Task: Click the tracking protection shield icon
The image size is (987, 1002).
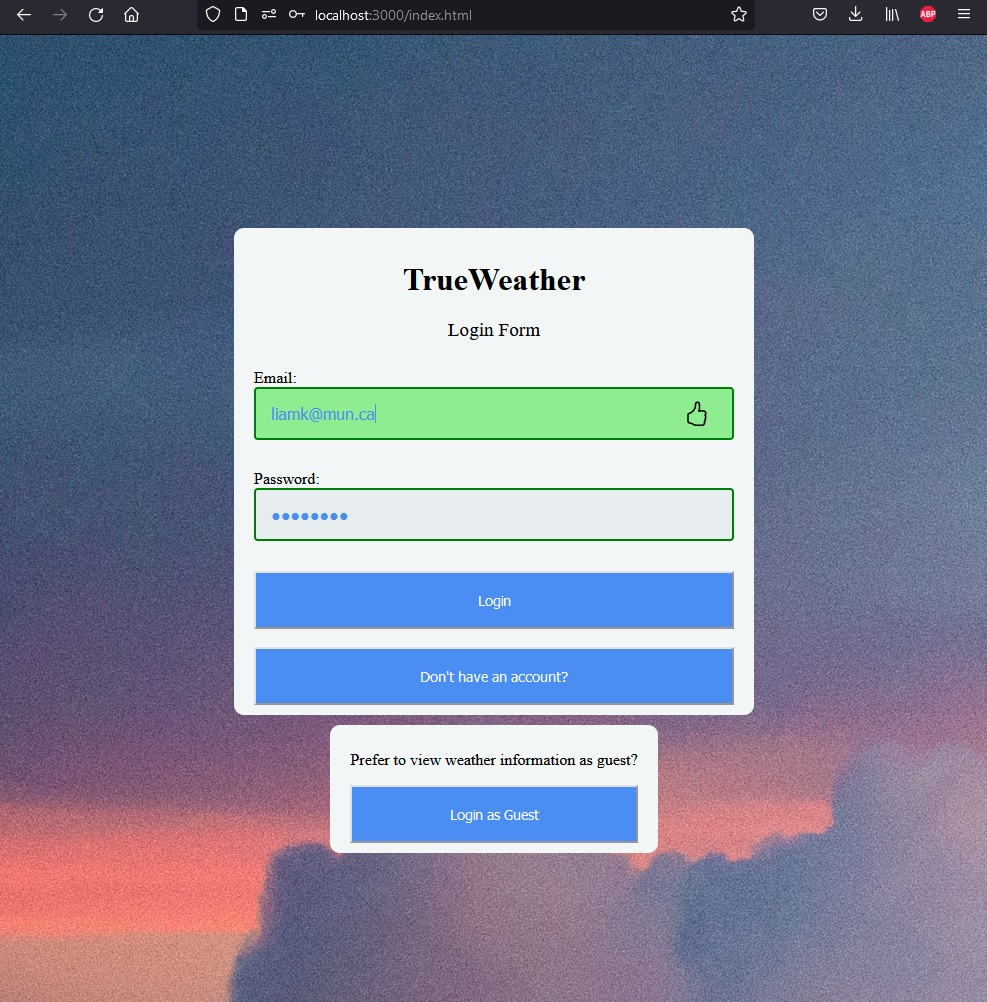Action: pos(212,14)
